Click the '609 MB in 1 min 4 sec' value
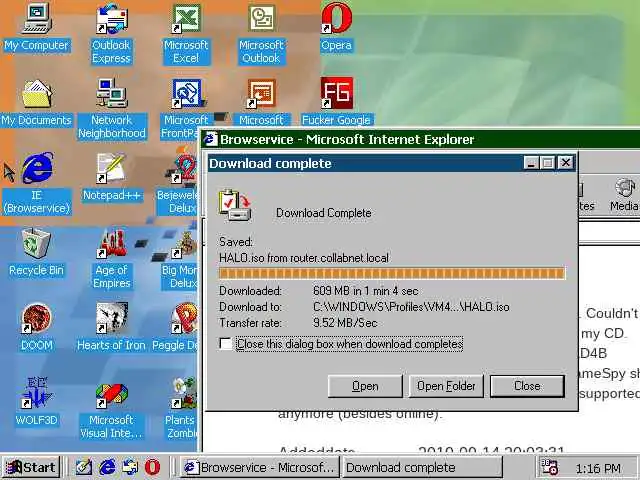Viewport: 640px width, 480px height. [366, 291]
